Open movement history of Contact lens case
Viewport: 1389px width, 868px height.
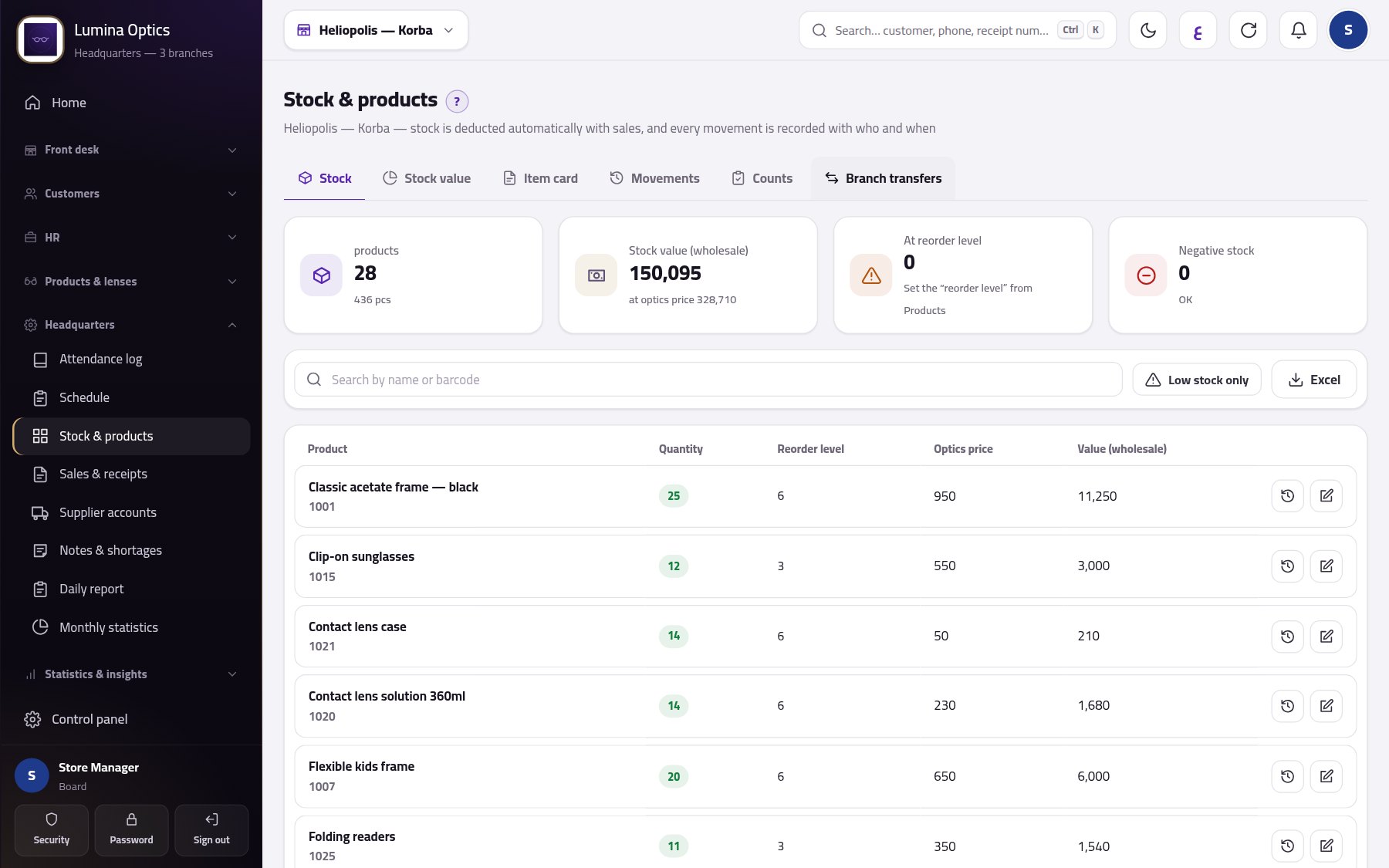pyautogui.click(x=1287, y=637)
